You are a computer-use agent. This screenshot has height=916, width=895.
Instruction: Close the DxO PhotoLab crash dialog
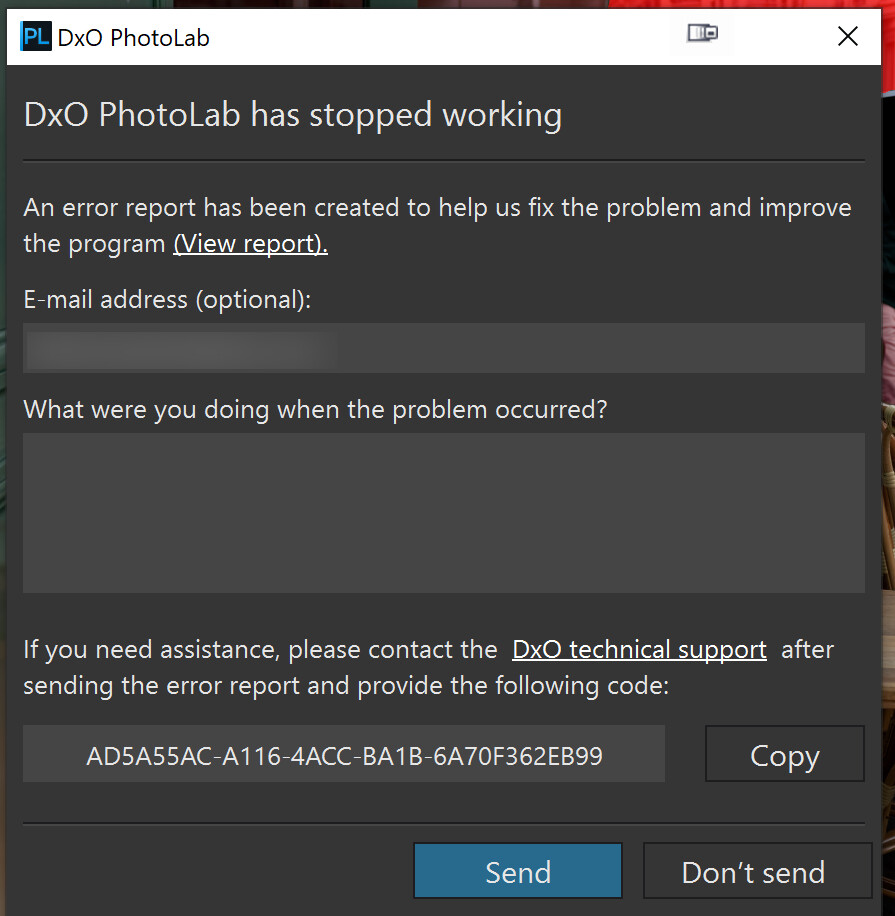[848, 37]
